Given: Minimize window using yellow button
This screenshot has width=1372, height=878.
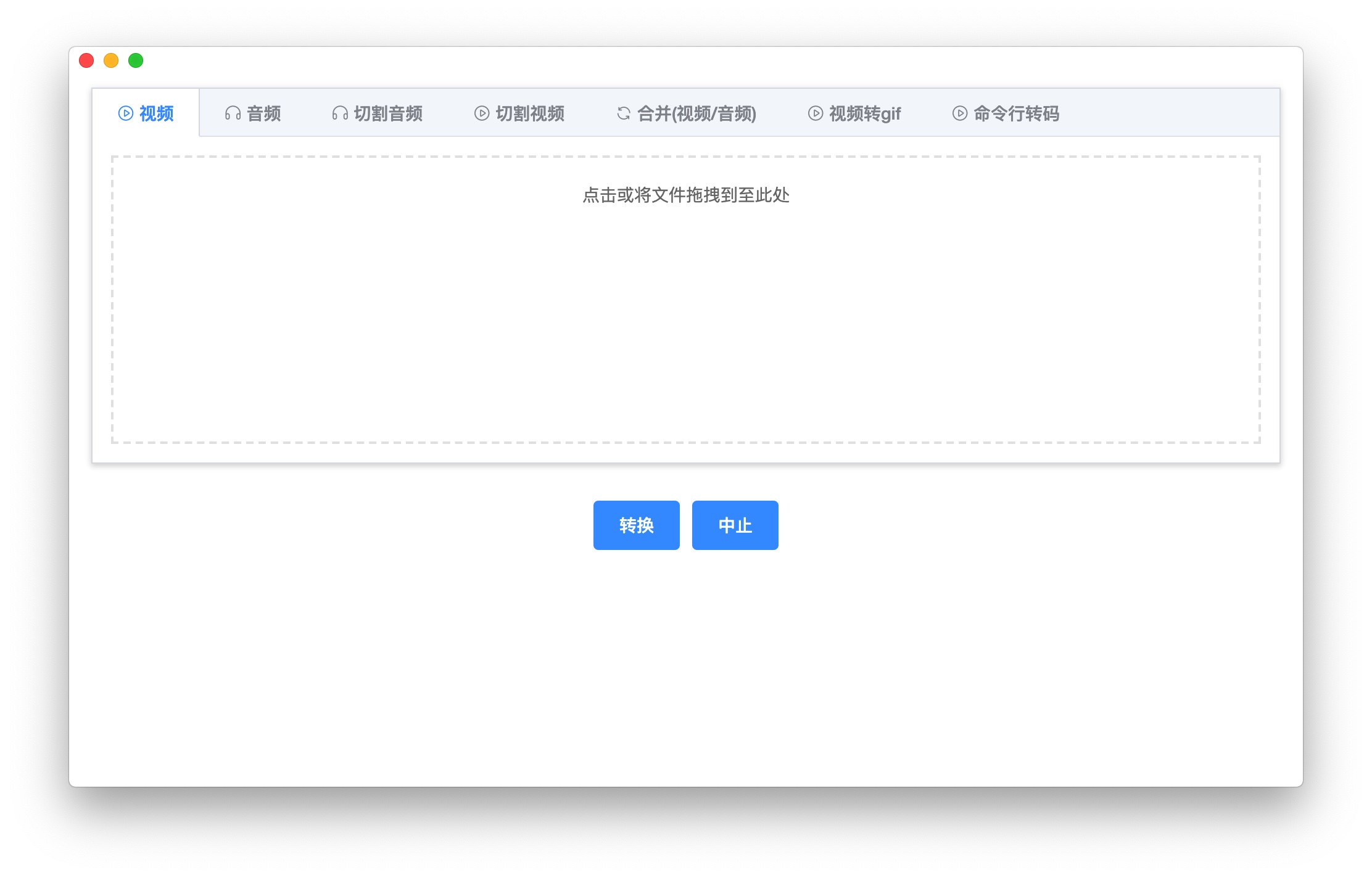Looking at the screenshot, I should (111, 60).
